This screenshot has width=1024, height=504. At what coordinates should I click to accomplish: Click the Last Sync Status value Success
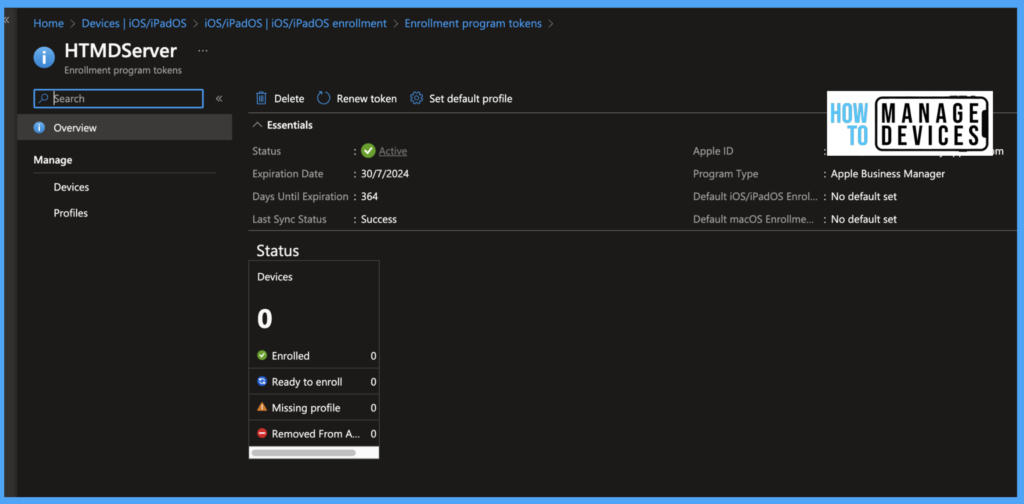tap(379, 219)
